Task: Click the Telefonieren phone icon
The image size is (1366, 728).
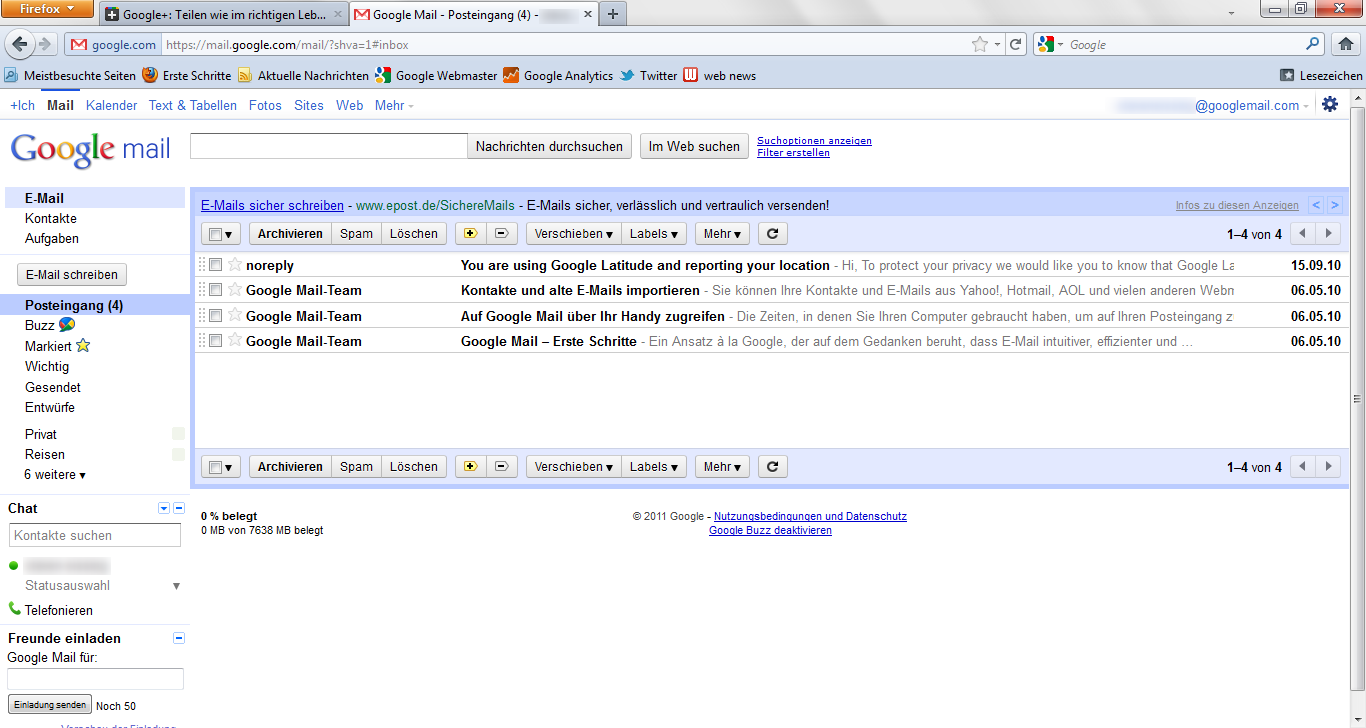Action: [14, 610]
